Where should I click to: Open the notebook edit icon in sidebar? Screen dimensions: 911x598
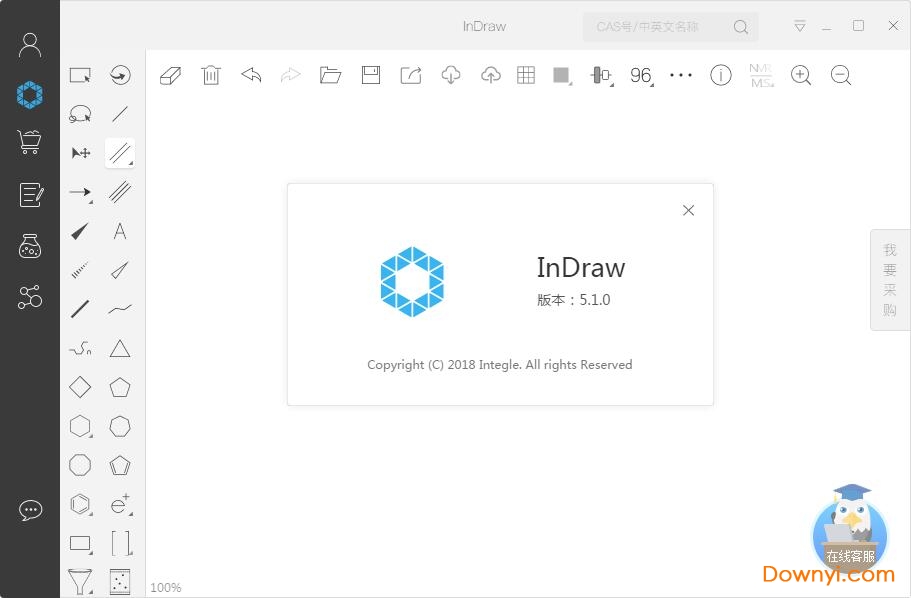point(30,195)
